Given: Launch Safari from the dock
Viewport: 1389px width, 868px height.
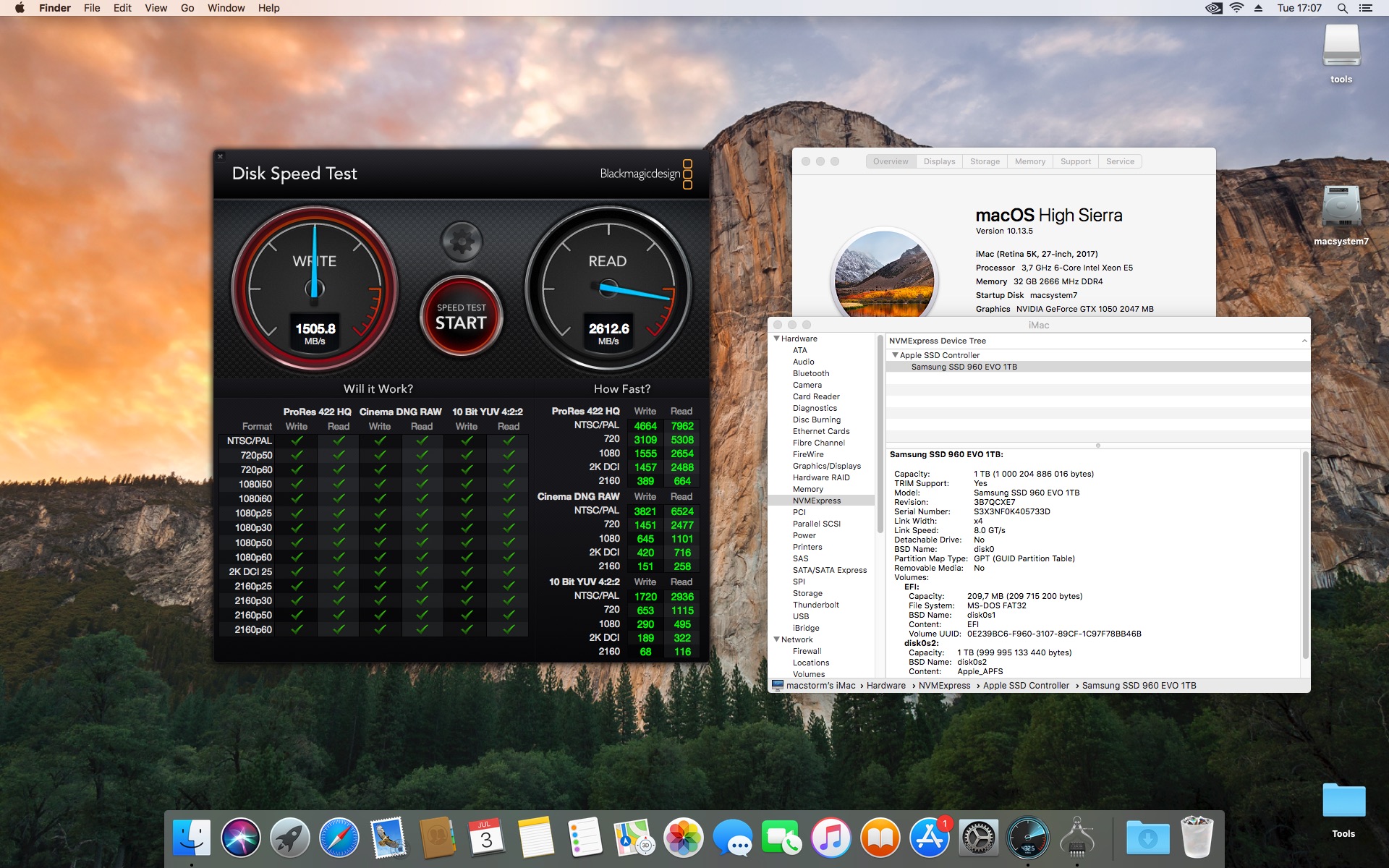Looking at the screenshot, I should pyautogui.click(x=339, y=838).
